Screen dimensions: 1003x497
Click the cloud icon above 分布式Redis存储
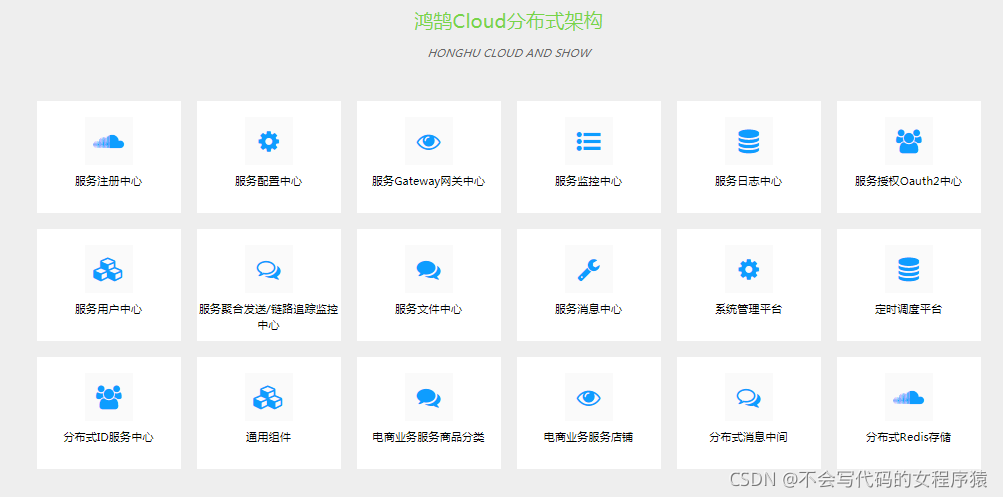pyautogui.click(x=908, y=398)
